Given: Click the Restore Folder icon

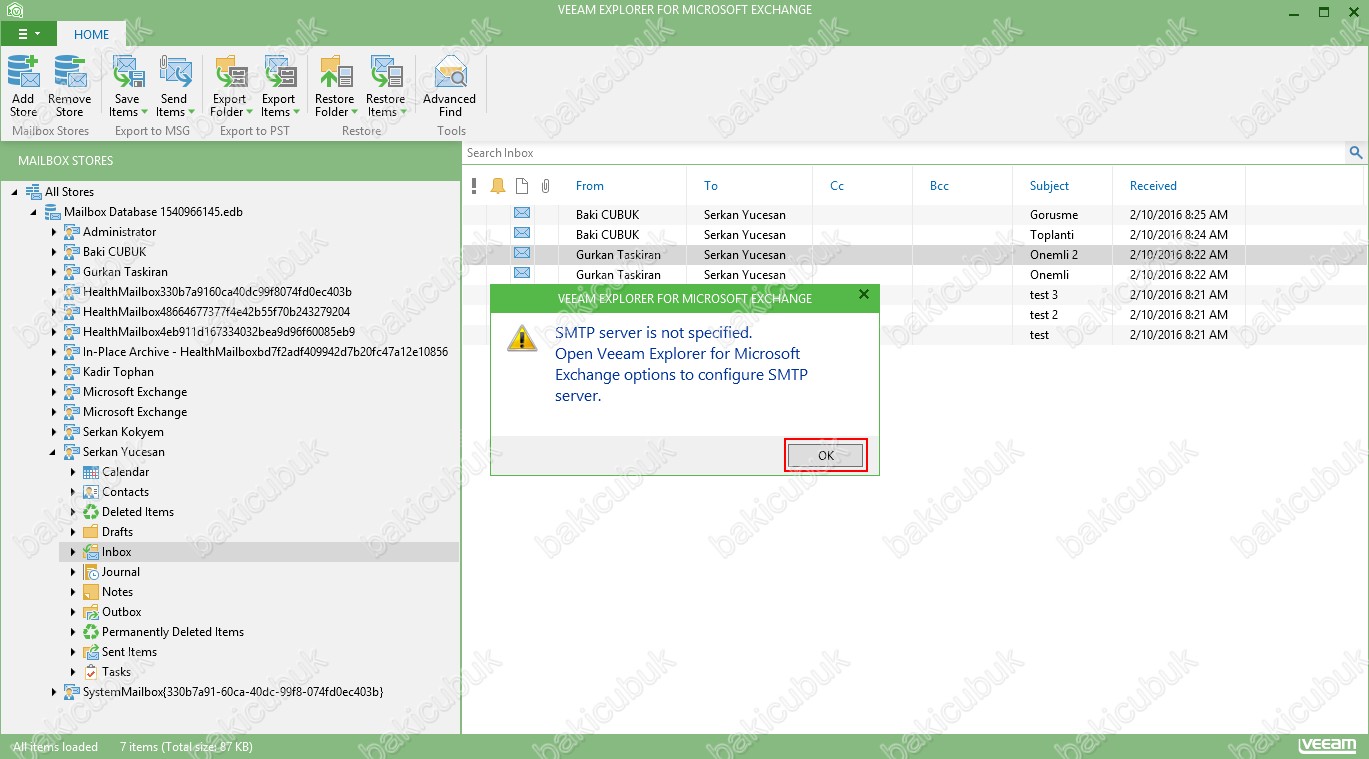Looking at the screenshot, I should [335, 72].
